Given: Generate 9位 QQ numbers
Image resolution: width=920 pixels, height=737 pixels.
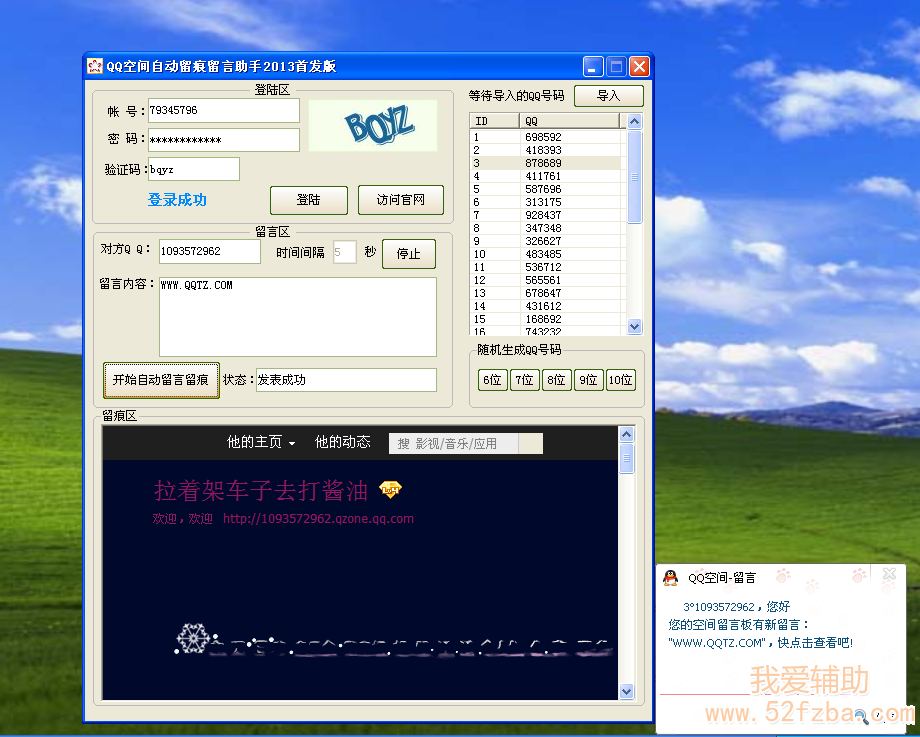Looking at the screenshot, I should click(588, 380).
